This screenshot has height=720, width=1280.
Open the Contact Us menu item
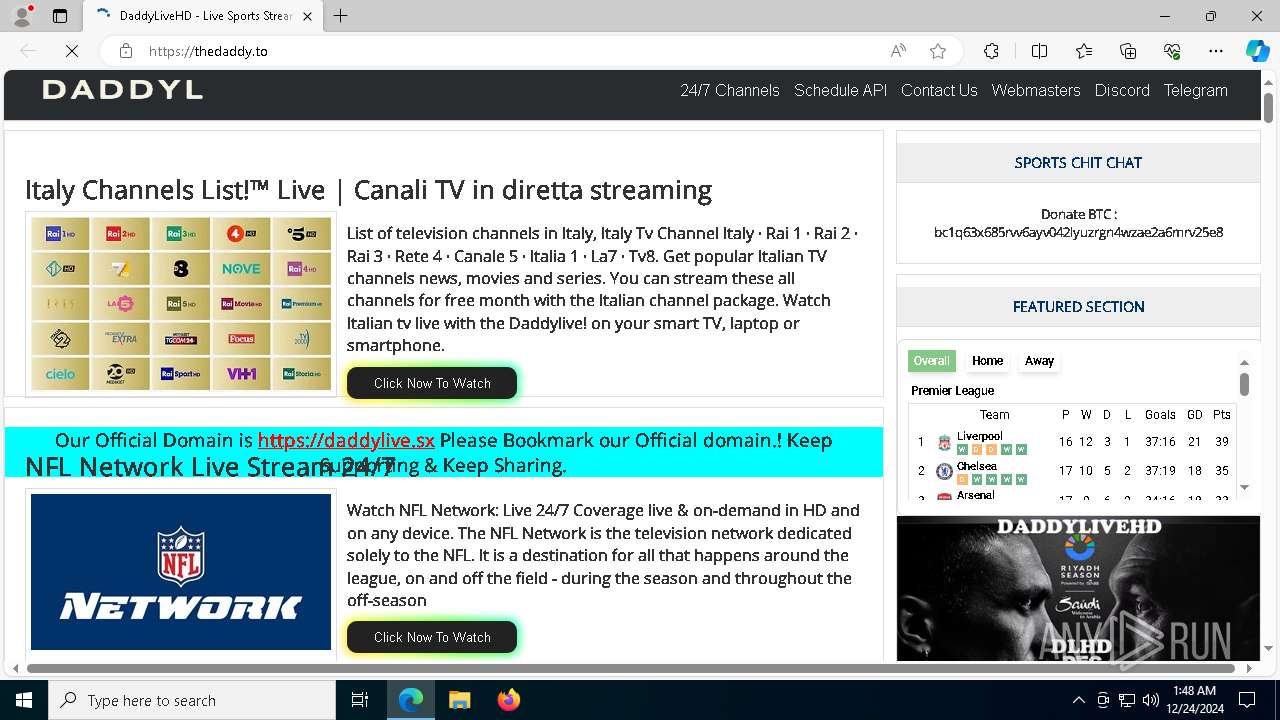click(x=939, y=90)
